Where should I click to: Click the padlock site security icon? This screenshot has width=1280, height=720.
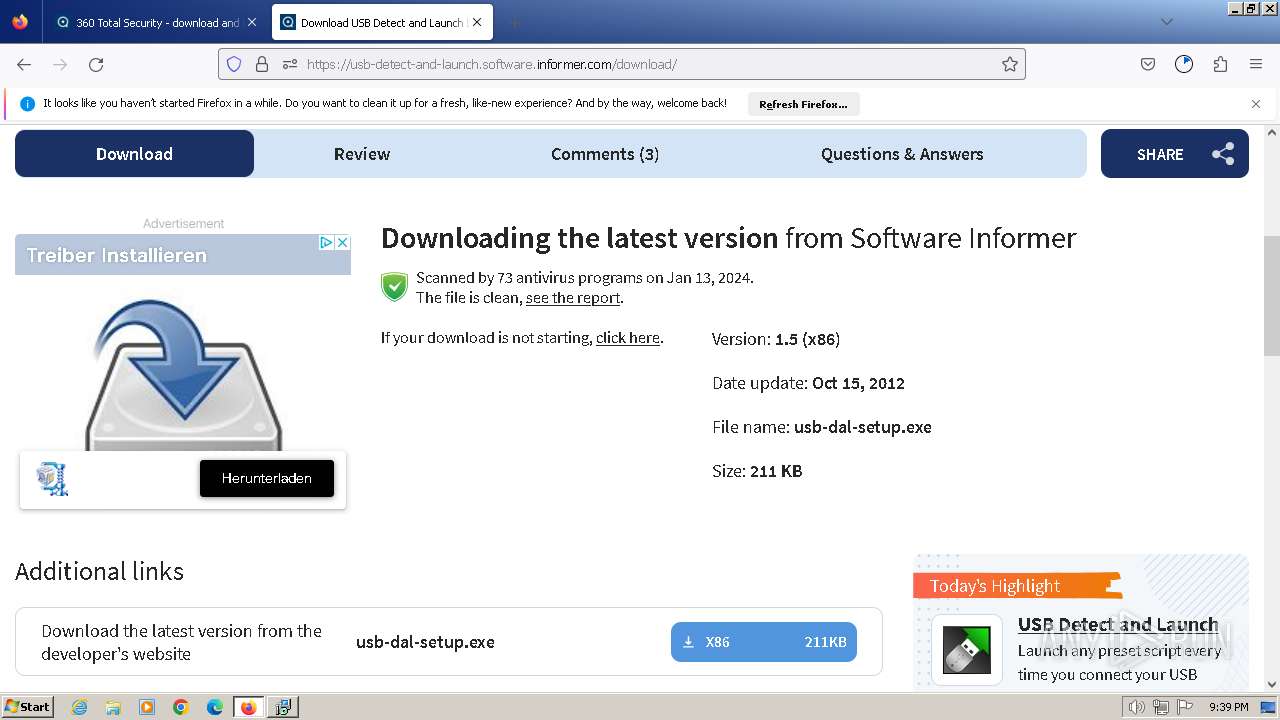coord(262,64)
